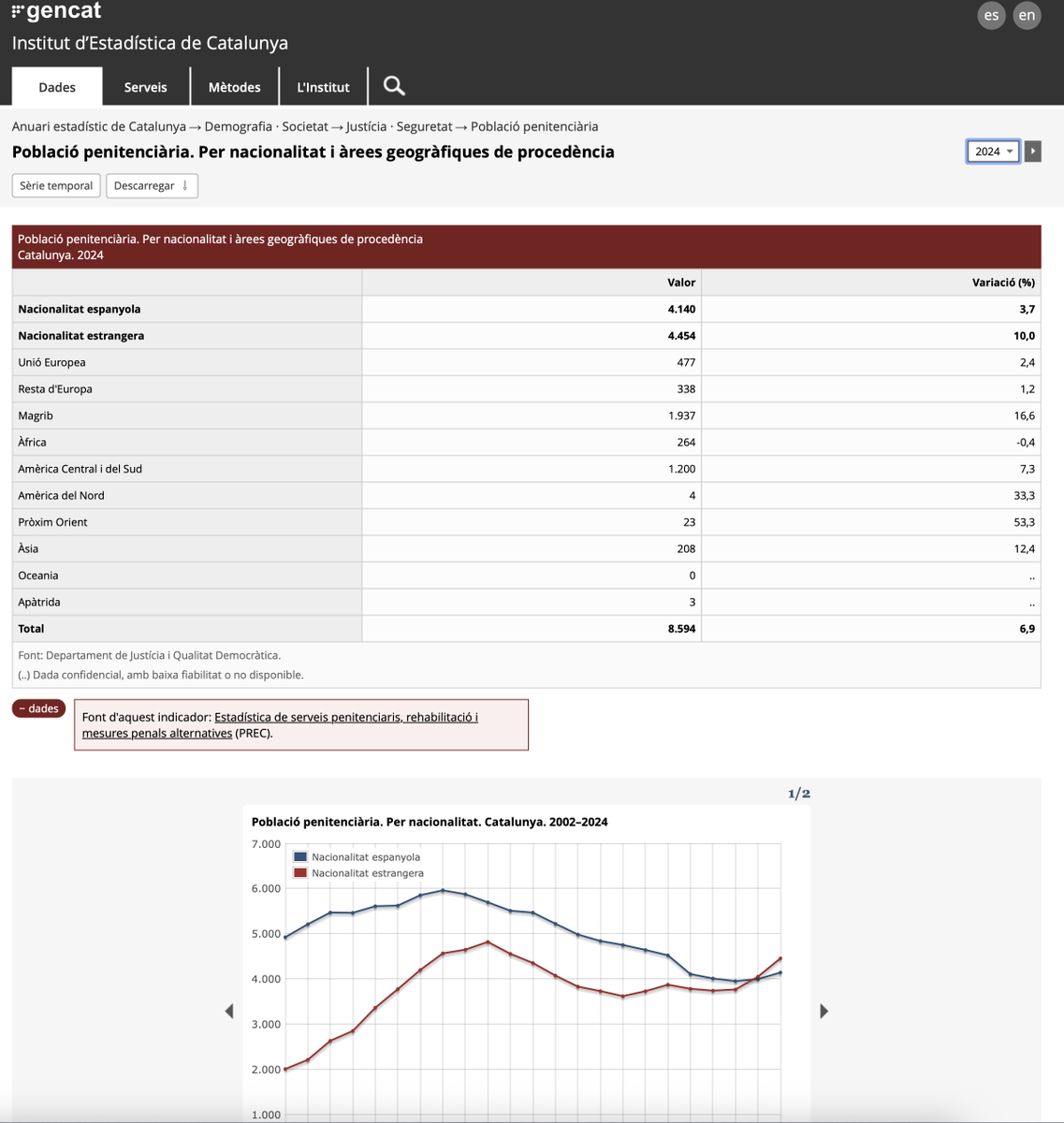Click the chart title Població penitenciària 2002–2024
This screenshot has width=1064, height=1123.
click(x=430, y=822)
